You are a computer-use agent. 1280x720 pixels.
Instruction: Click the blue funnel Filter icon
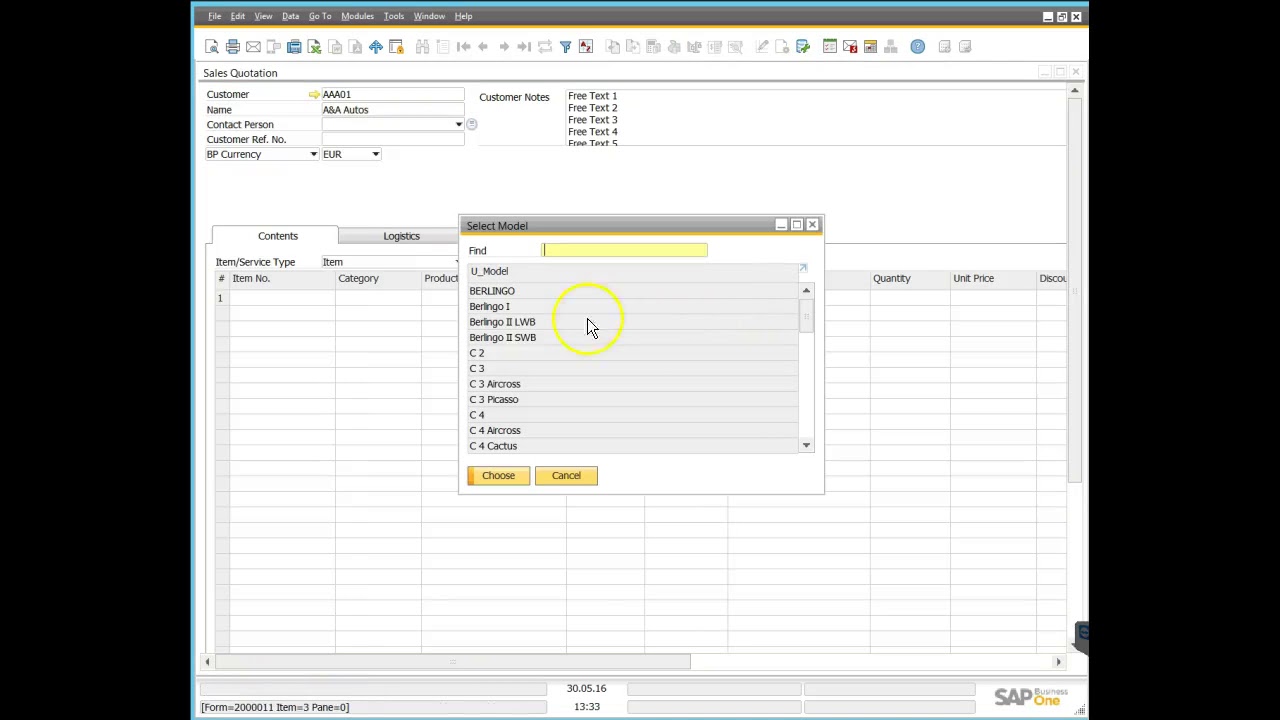[565, 47]
